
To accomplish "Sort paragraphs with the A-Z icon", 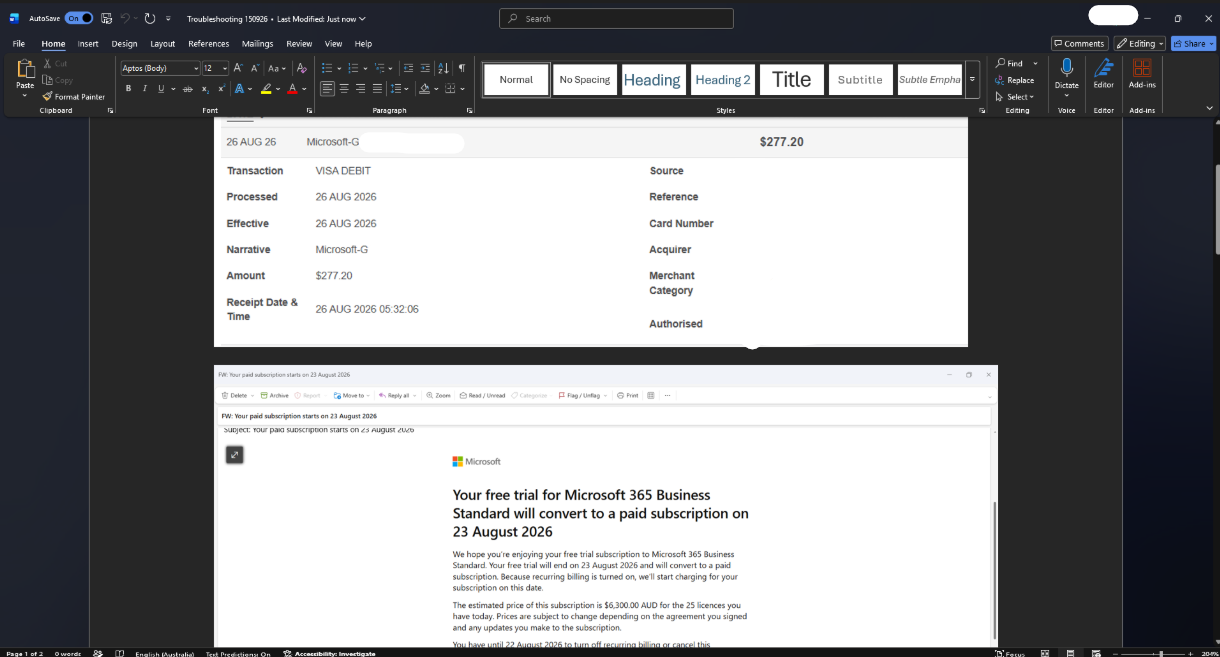I will (x=444, y=68).
